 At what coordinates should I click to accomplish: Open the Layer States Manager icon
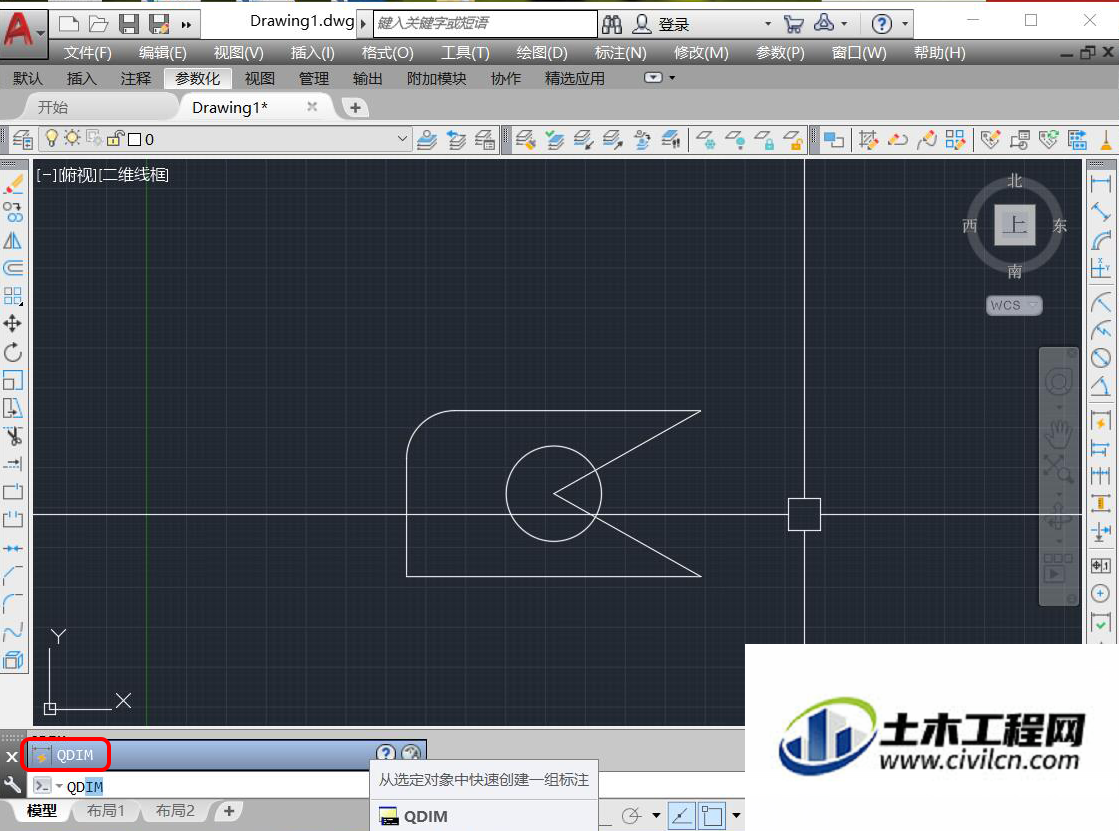click(x=485, y=139)
